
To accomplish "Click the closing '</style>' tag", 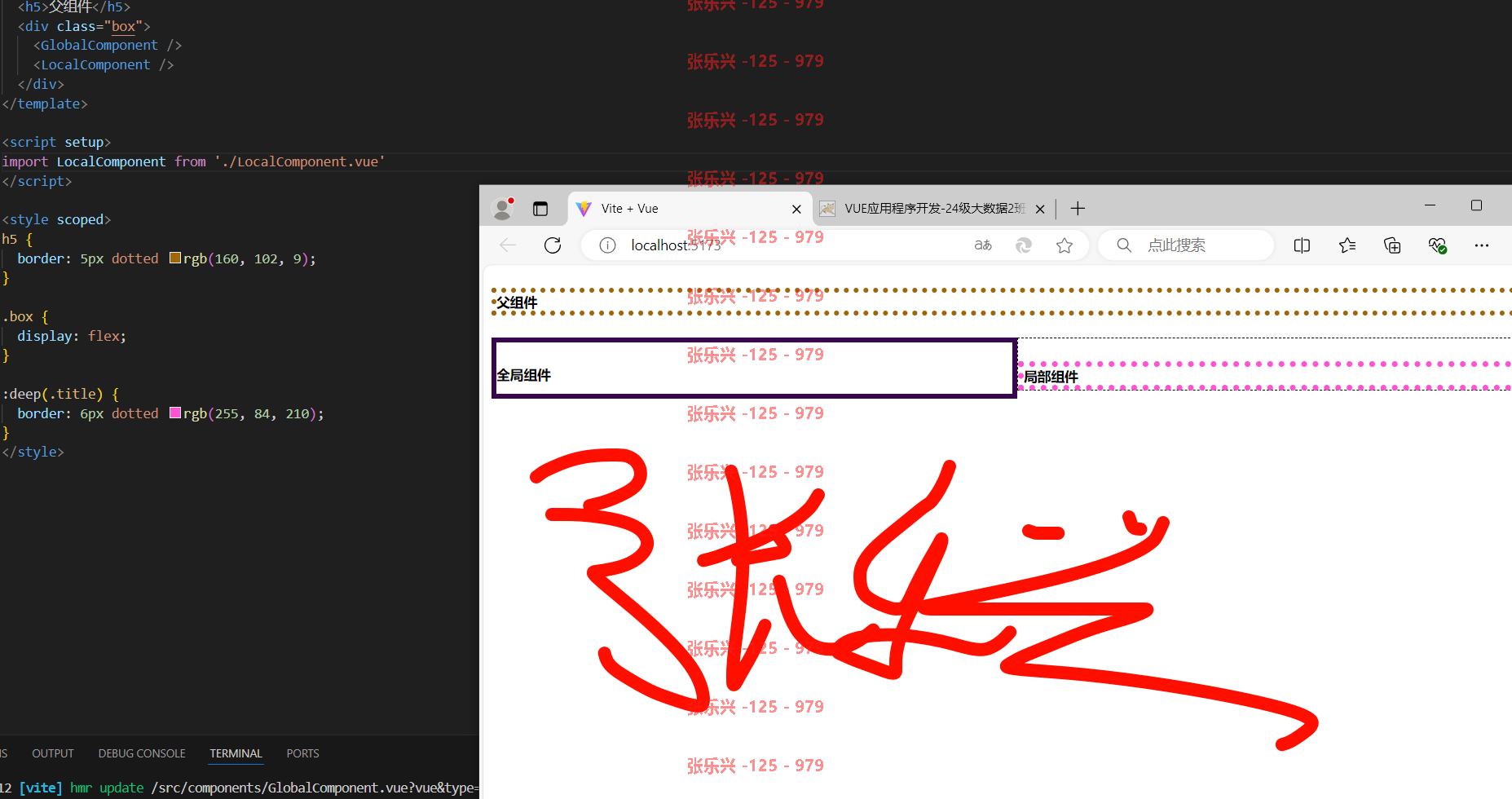I will click(x=33, y=452).
